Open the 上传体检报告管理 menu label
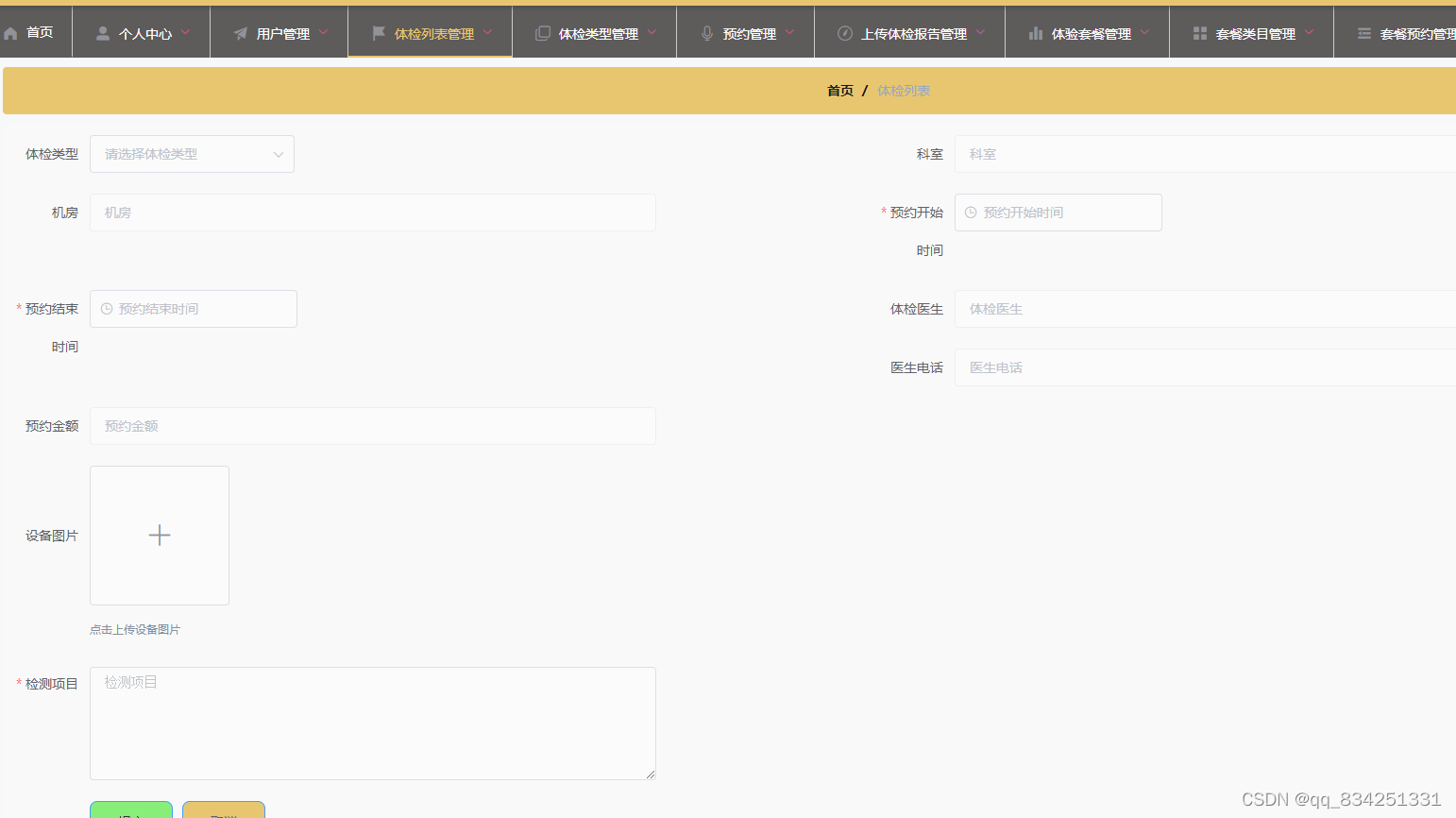 [914, 34]
